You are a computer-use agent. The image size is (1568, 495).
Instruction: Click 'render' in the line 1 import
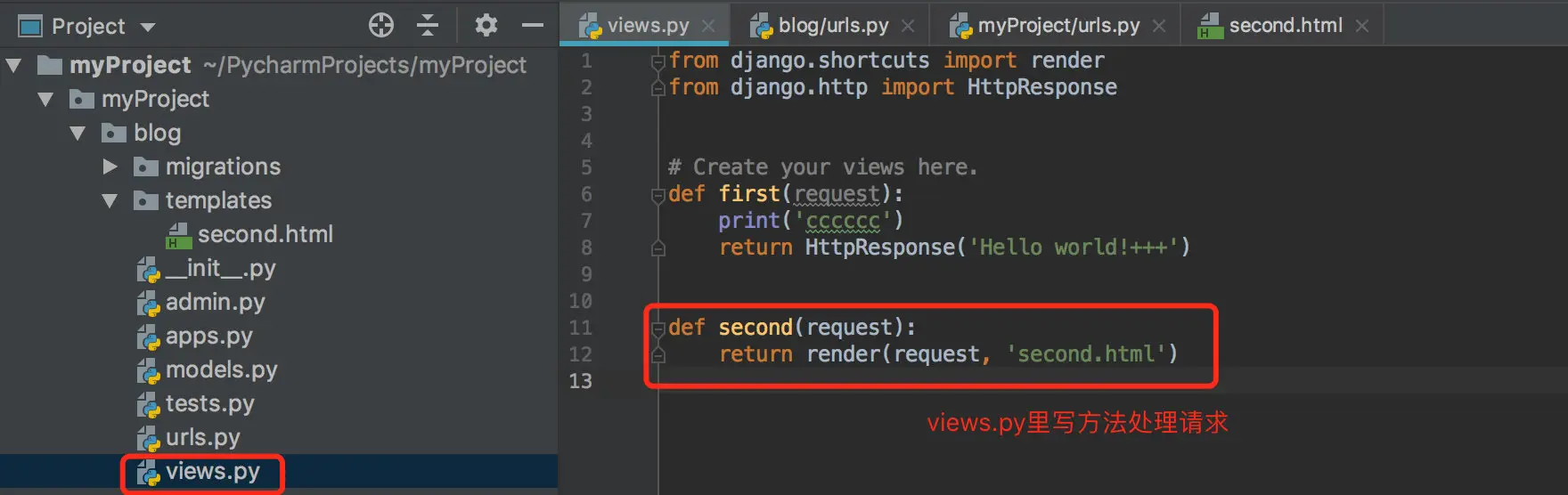tap(1067, 61)
